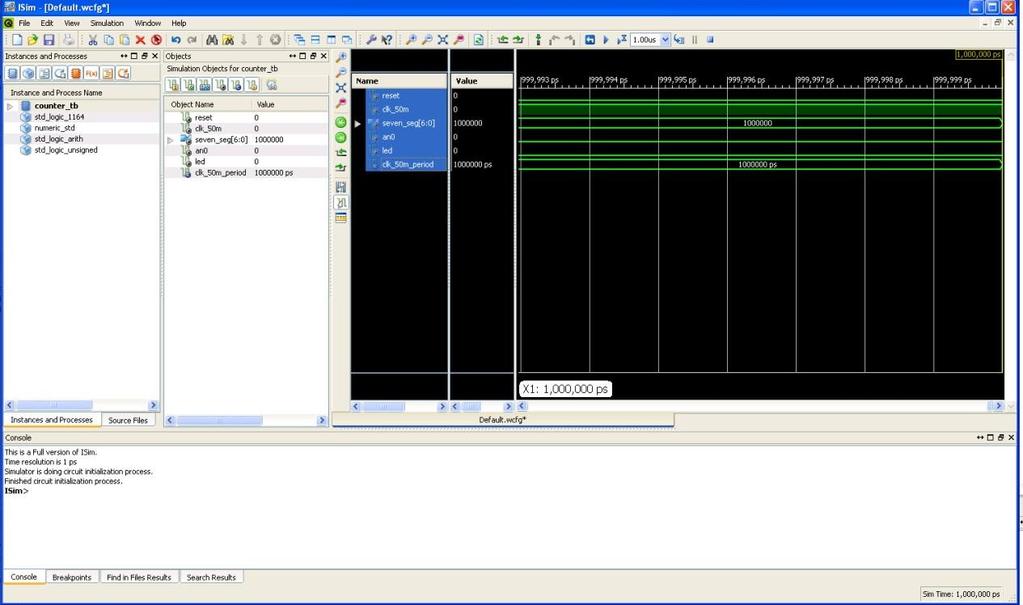
Task: Click the New file icon in toolbar
Action: coord(17,40)
